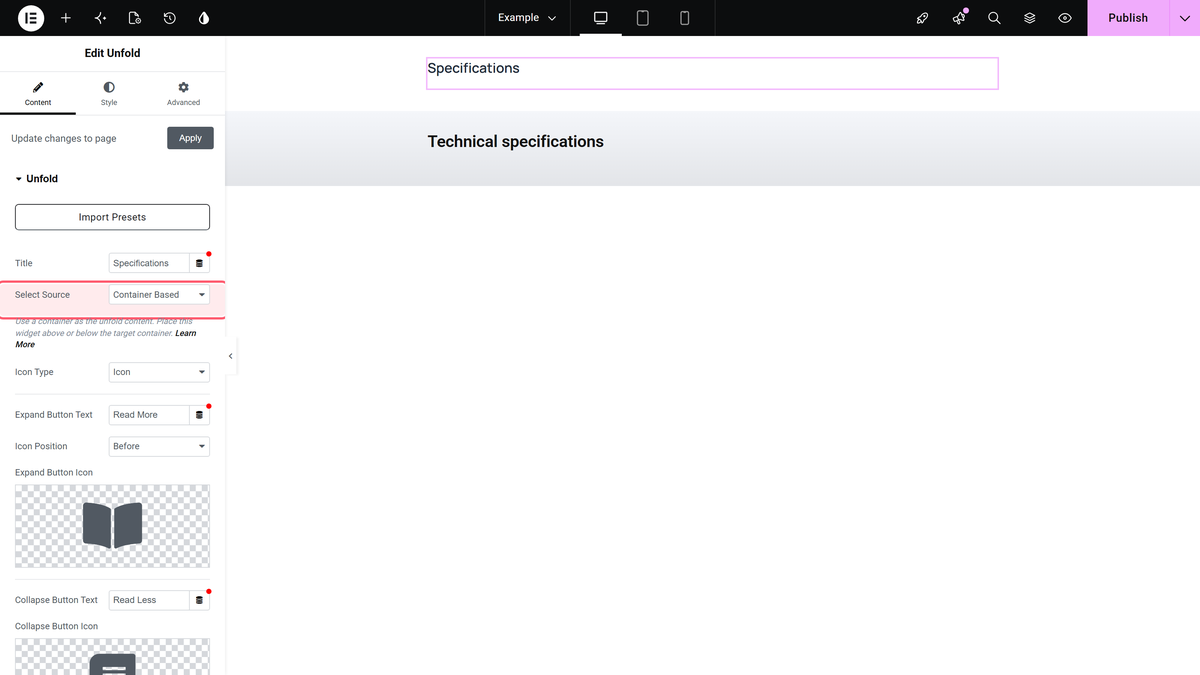The height and width of the screenshot is (675, 1200).
Task: Open the Icon Type dropdown
Action: [159, 372]
